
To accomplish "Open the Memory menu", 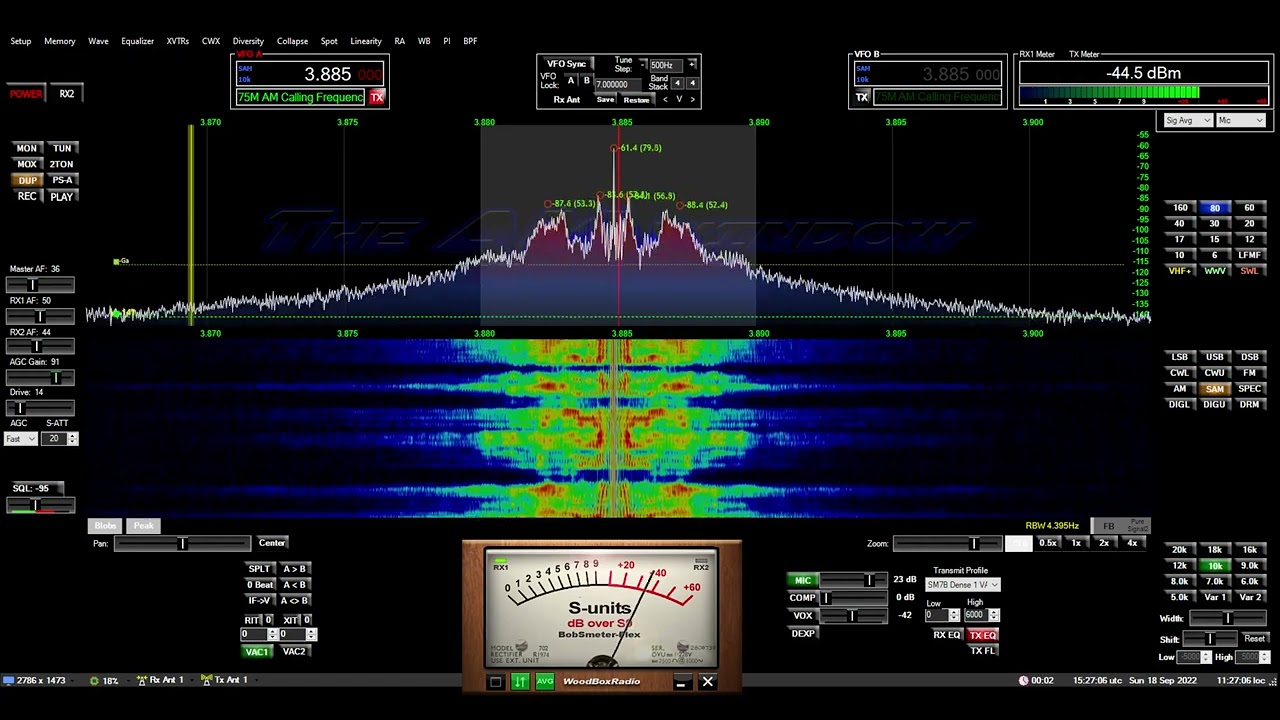I will 59,41.
